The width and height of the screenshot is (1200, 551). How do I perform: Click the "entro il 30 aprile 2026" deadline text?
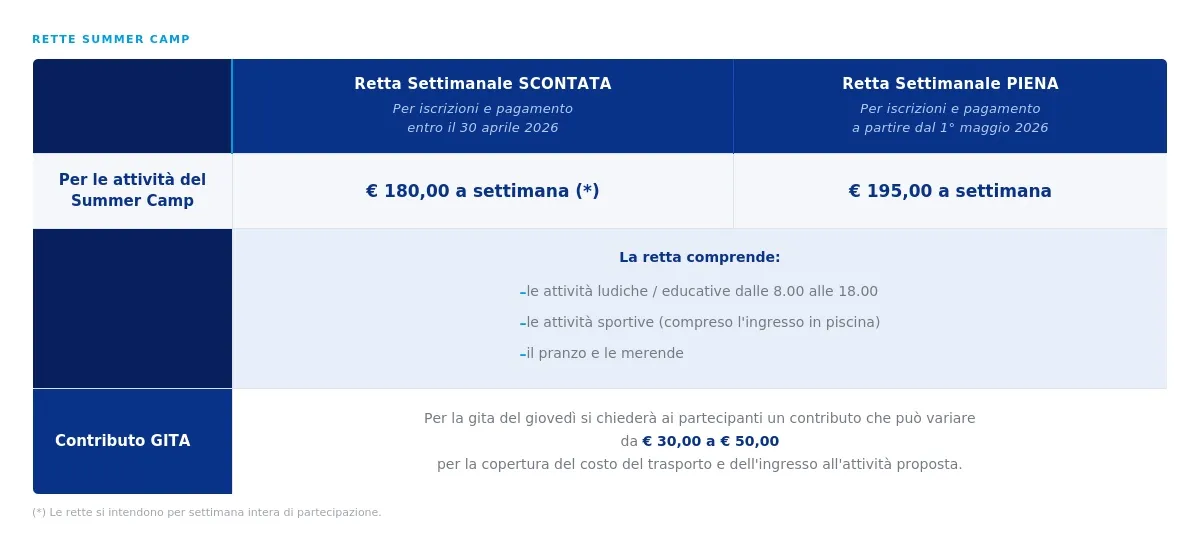pyautogui.click(x=482, y=128)
